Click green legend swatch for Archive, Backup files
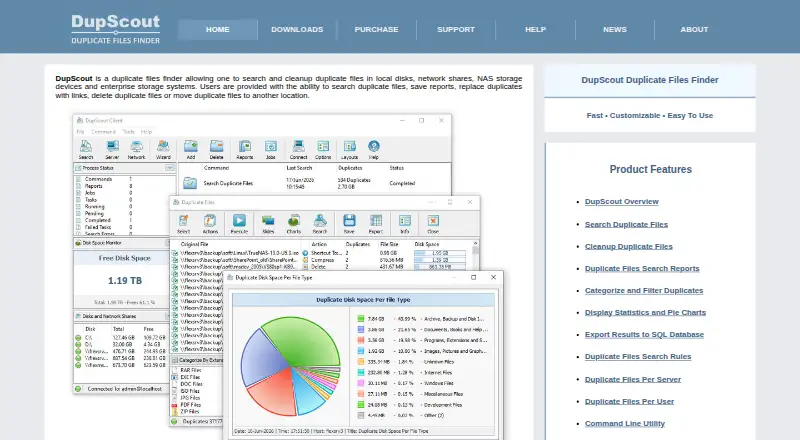The height and width of the screenshot is (440, 800). pyautogui.click(x=361, y=319)
